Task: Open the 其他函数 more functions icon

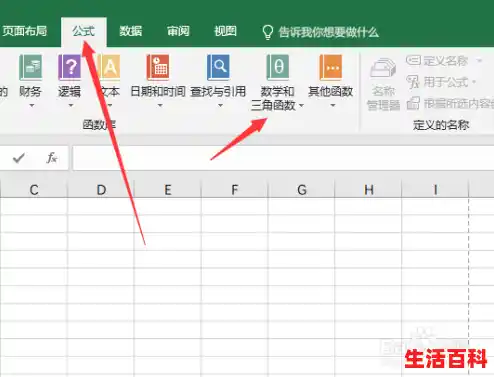Action: pos(331,68)
